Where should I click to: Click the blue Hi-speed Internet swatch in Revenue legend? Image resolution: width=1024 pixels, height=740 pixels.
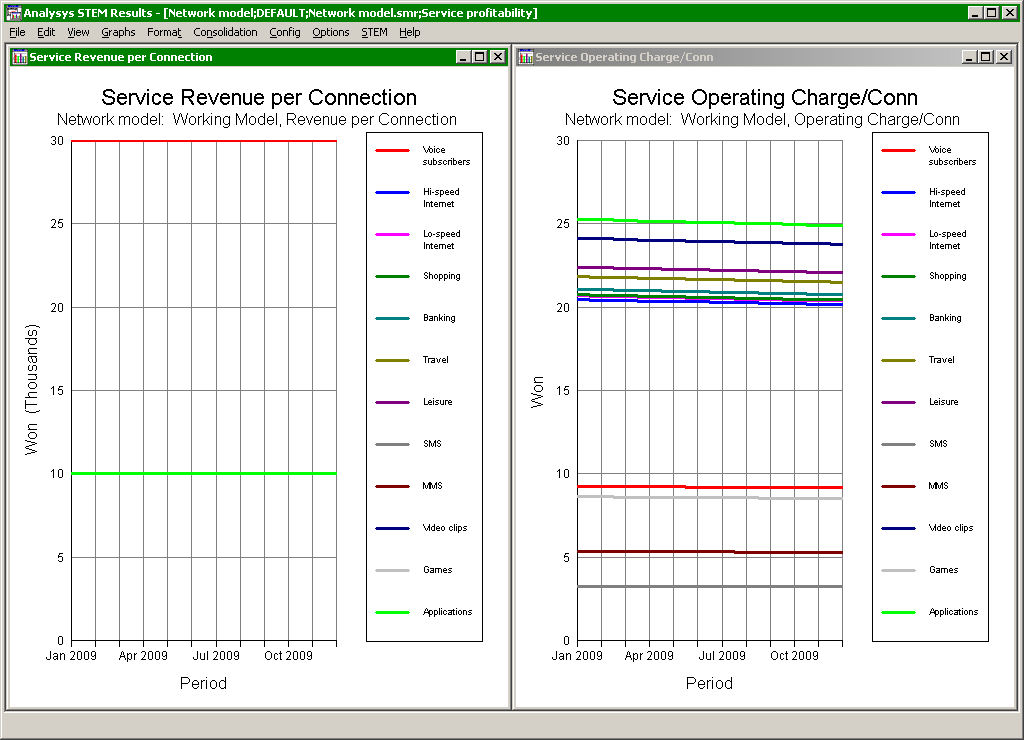coord(392,192)
